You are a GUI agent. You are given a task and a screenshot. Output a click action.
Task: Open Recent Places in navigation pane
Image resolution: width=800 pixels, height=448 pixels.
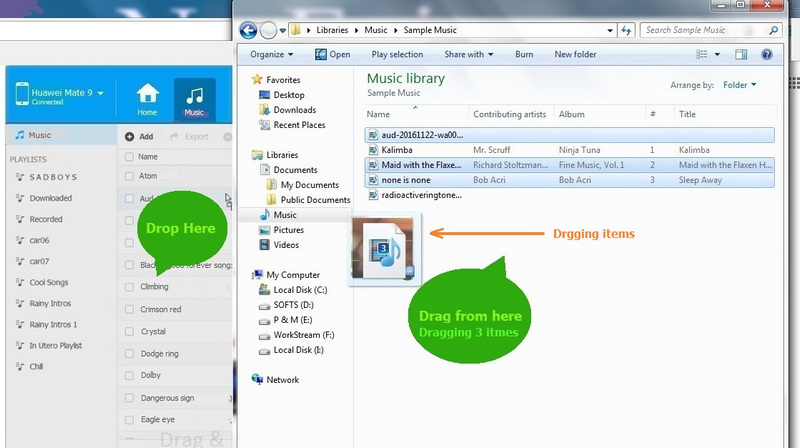299,125
